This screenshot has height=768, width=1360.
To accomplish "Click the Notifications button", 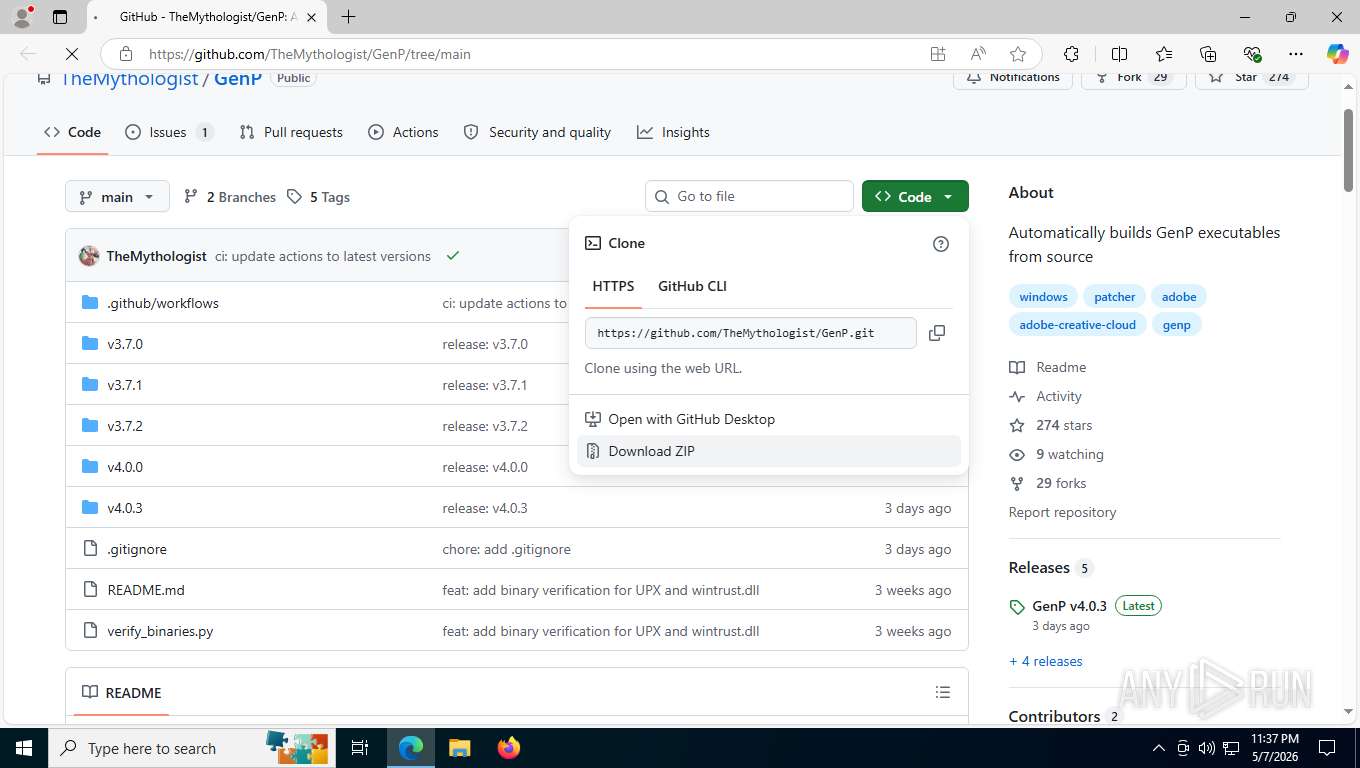I will point(1013,77).
